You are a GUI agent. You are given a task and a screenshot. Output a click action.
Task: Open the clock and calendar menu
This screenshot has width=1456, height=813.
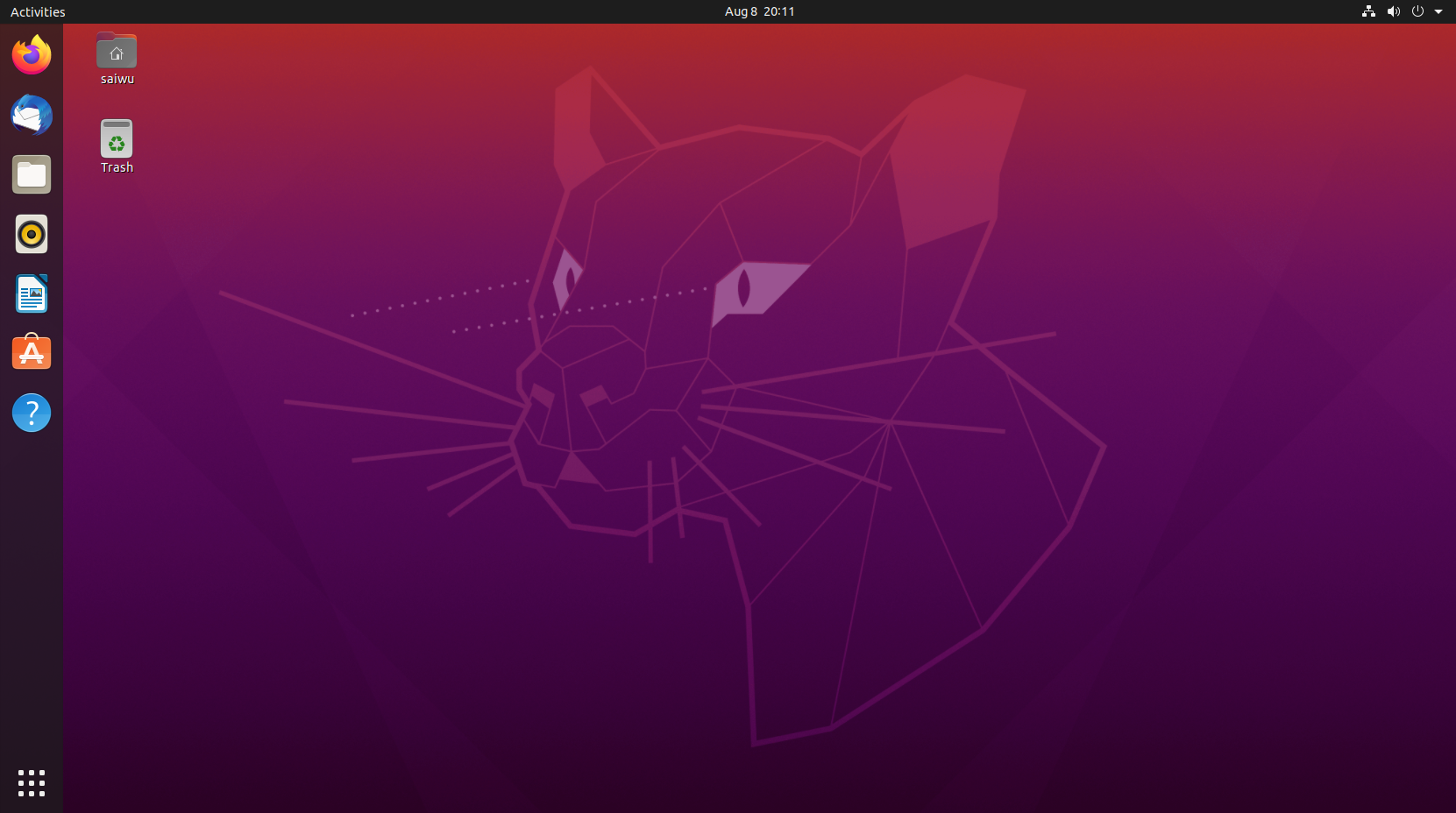(759, 11)
